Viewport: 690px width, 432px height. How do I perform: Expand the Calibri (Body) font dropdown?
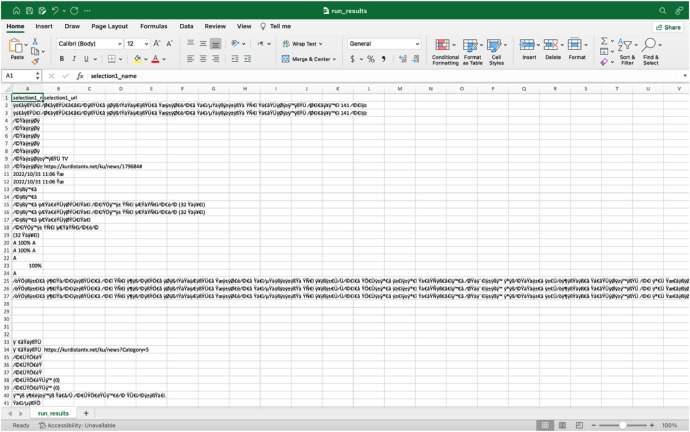[119, 44]
